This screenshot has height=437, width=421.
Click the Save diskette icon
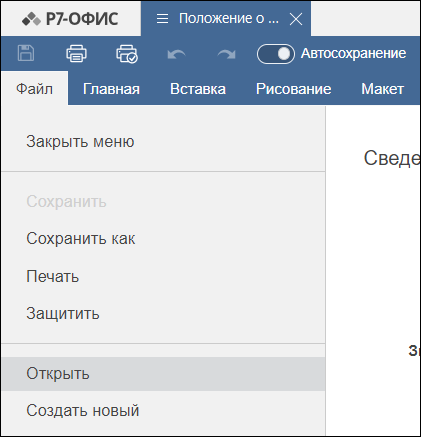click(26, 53)
